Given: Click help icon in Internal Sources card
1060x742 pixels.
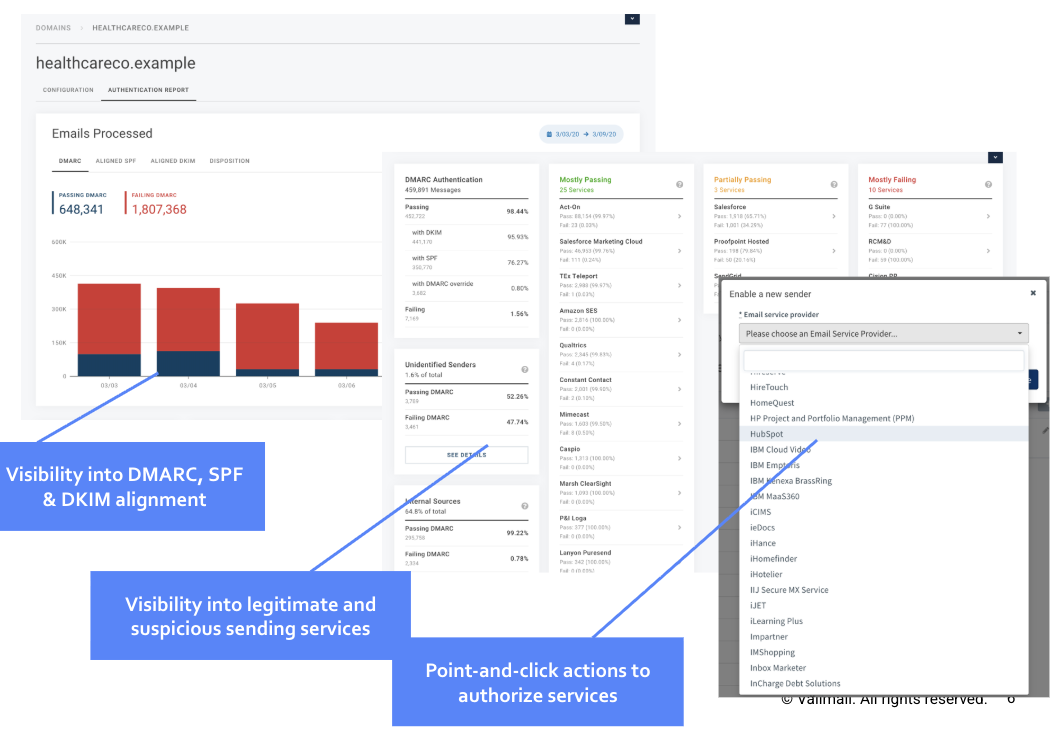Looking at the screenshot, I should click(525, 506).
